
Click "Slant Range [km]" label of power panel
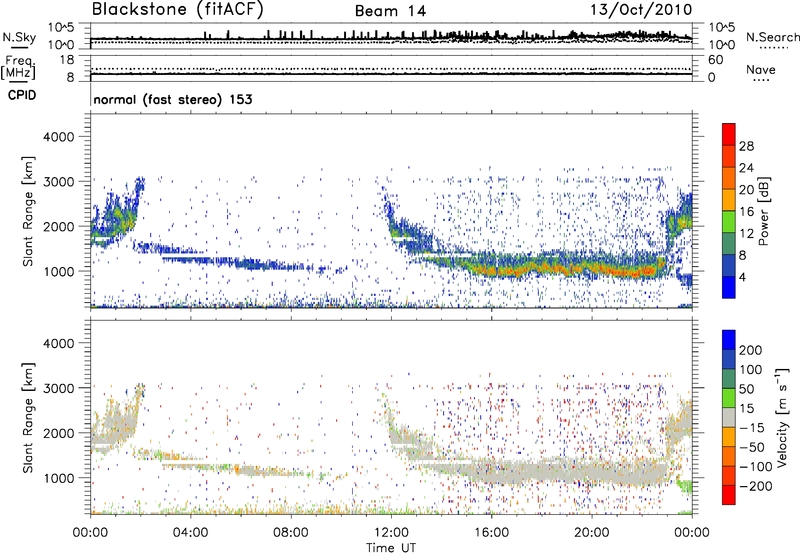28,211
